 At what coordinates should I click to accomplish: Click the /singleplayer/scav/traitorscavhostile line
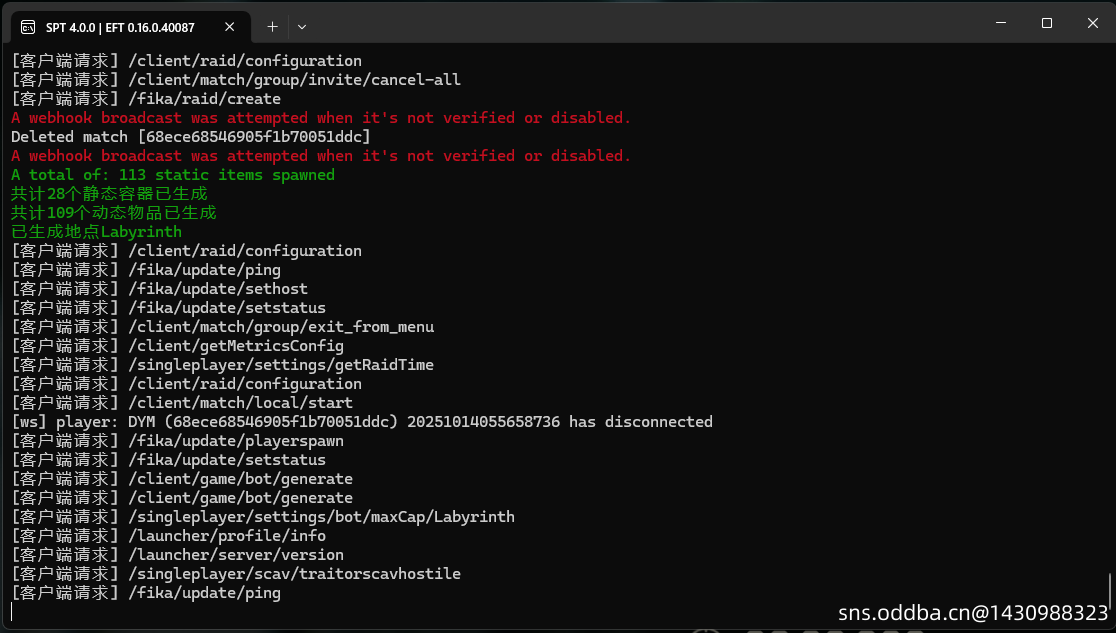click(x=236, y=574)
